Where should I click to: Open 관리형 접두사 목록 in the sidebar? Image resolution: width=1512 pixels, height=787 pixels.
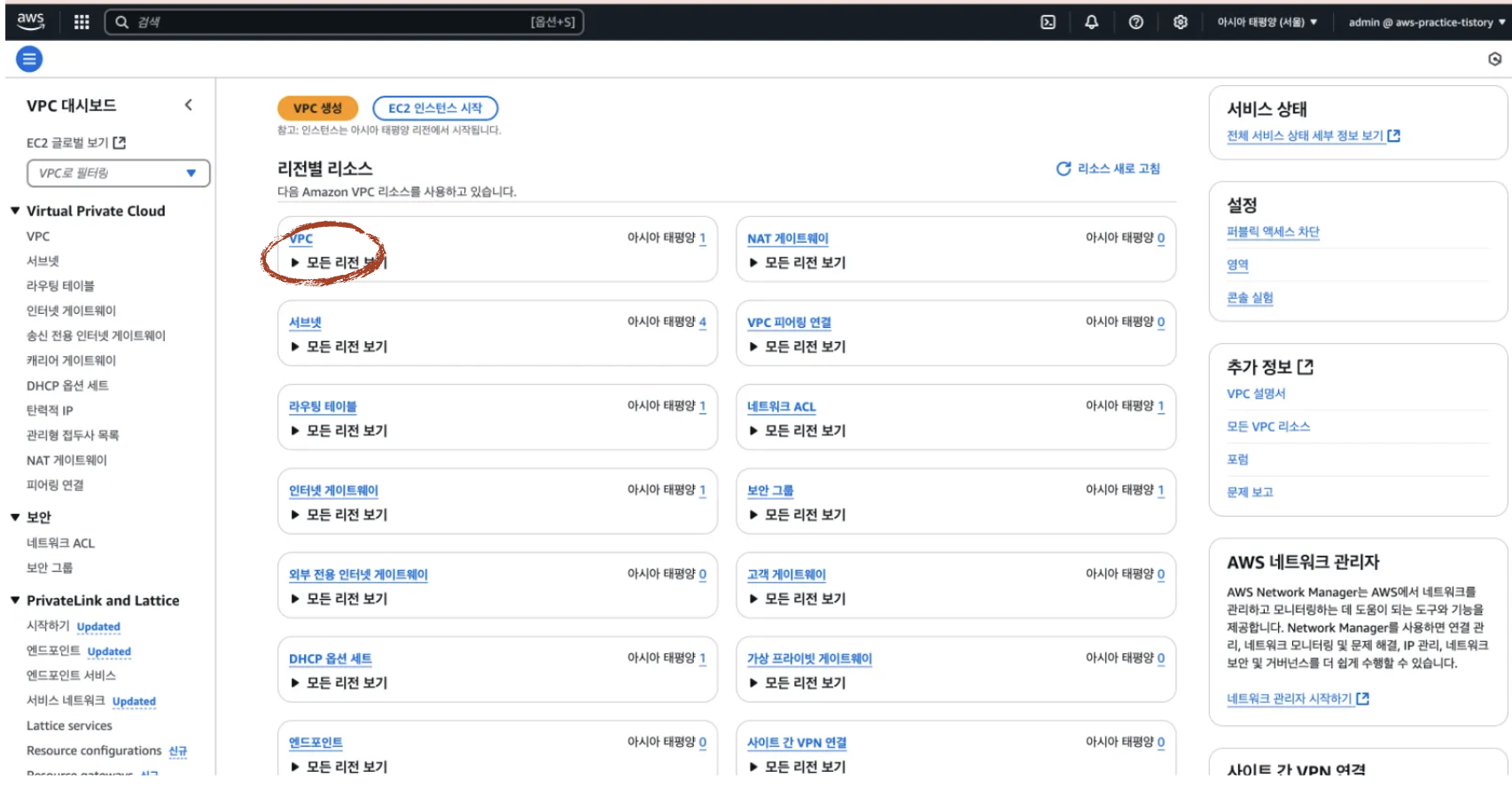[x=73, y=435]
